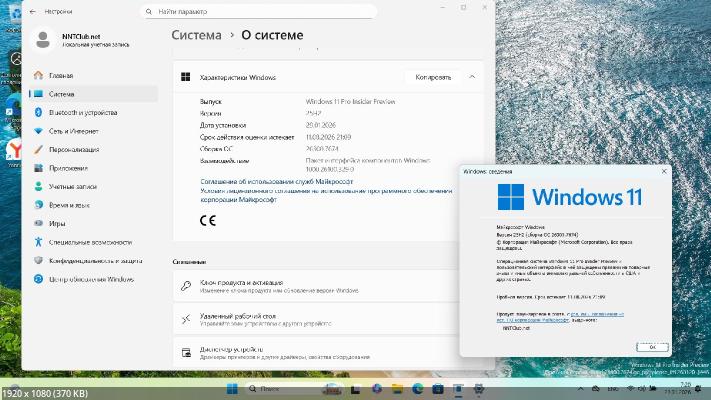
Task: Open the Главная page in the sidebar
Action: point(61,75)
